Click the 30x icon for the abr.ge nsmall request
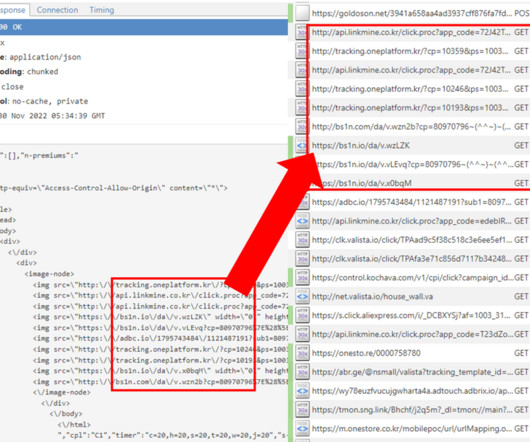530x442 pixels. tap(302, 372)
